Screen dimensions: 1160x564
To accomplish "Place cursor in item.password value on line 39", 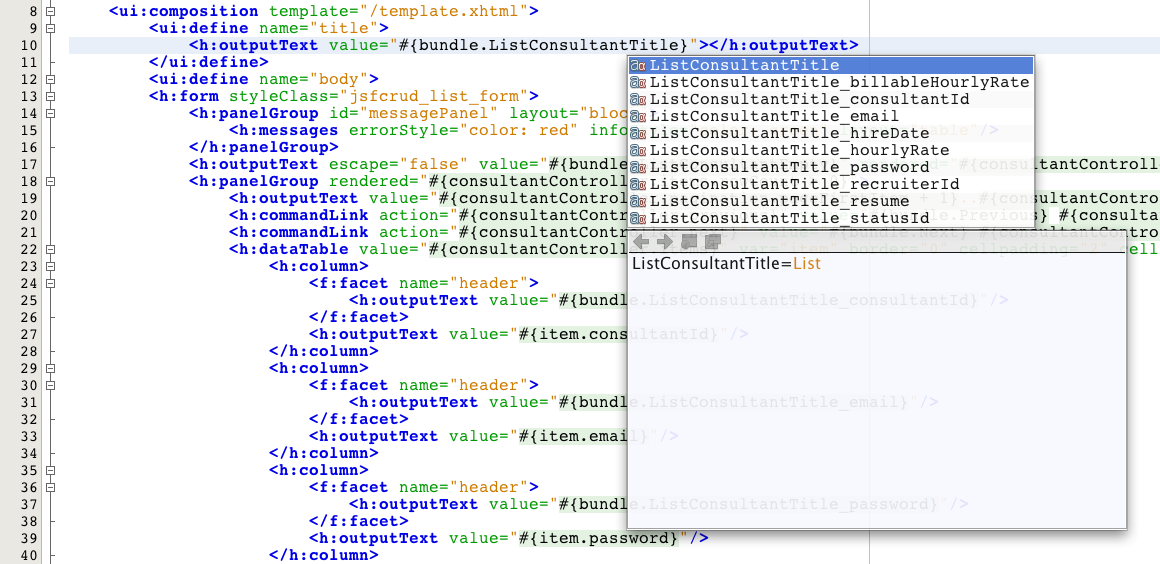I will pyautogui.click(x=600, y=539).
